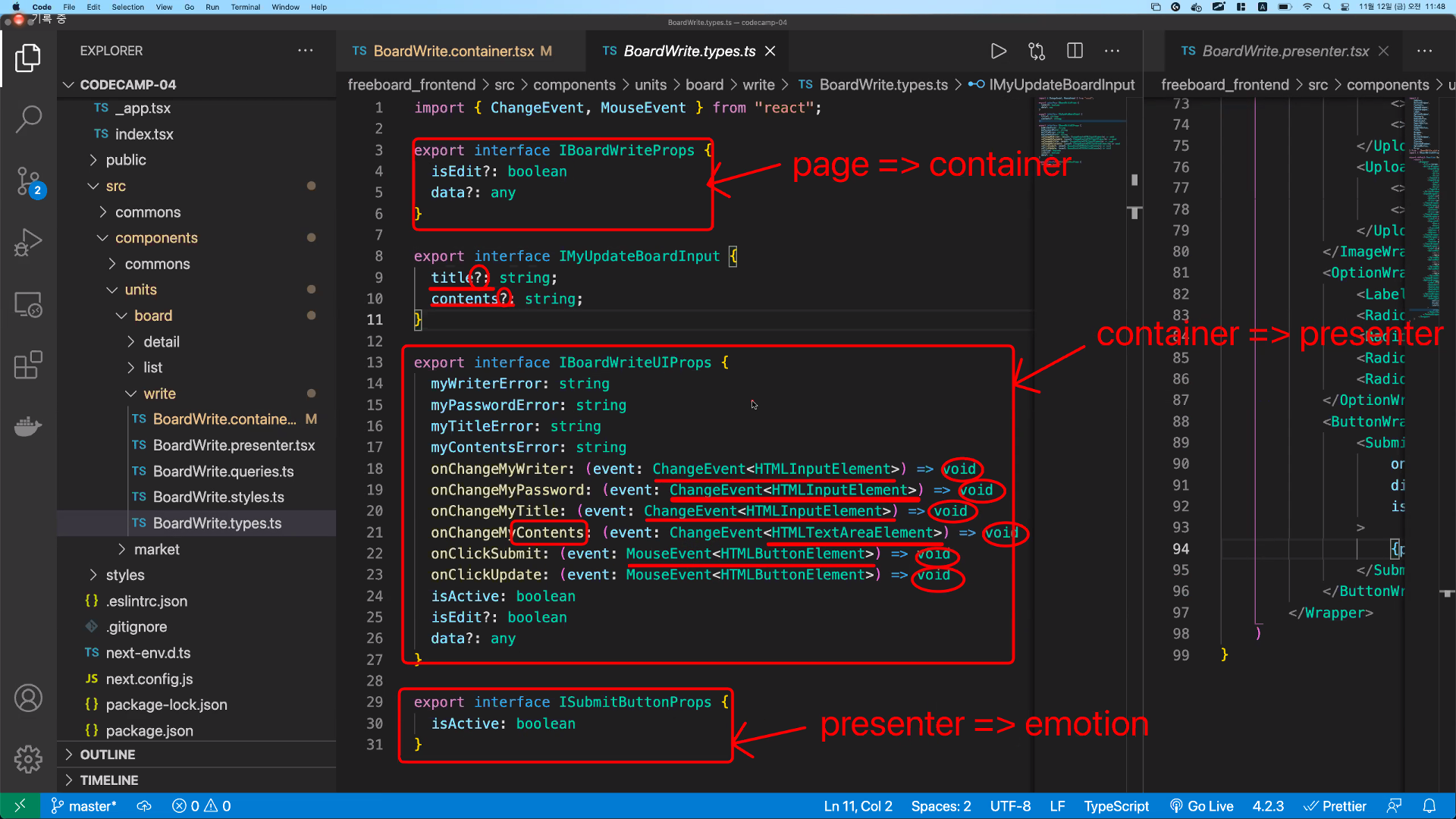
Task: Click Go Live in status bar
Action: click(x=1202, y=806)
